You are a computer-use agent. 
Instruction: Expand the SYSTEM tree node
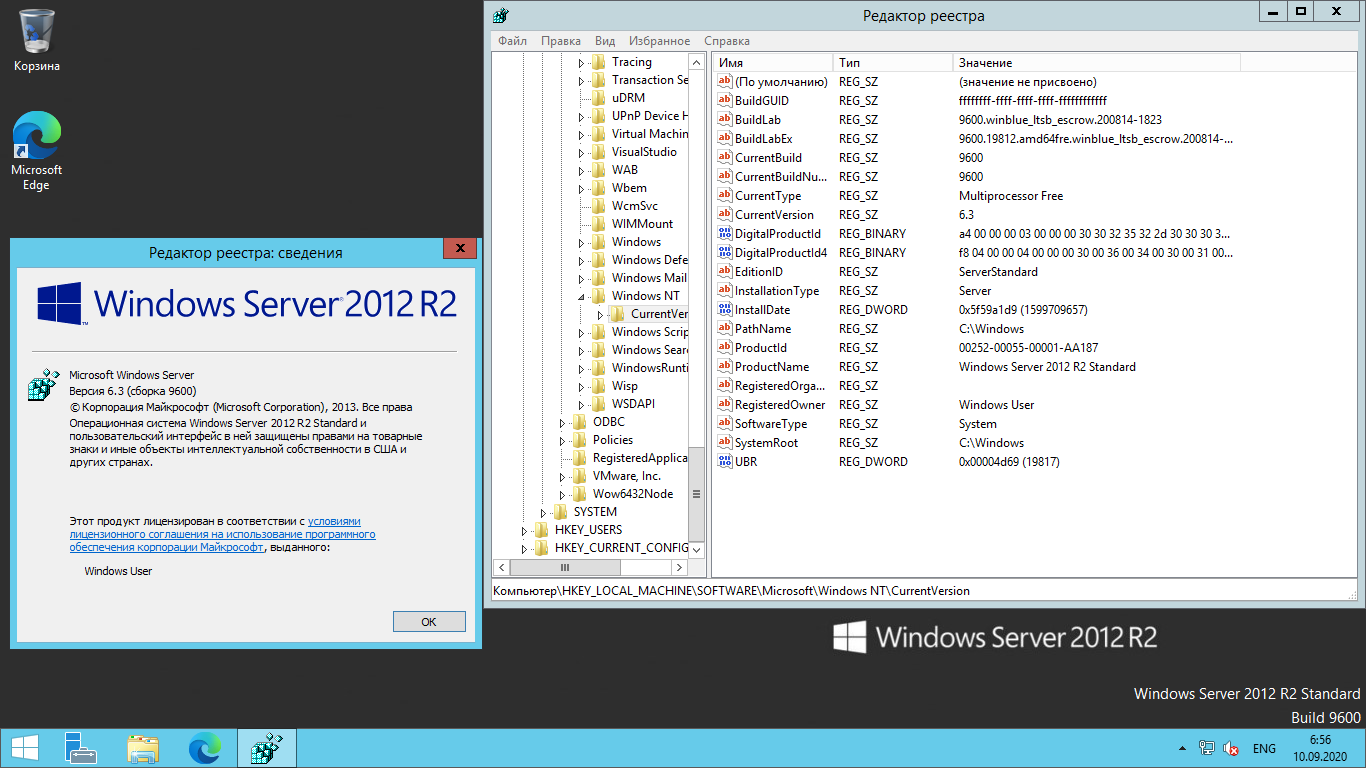point(543,512)
